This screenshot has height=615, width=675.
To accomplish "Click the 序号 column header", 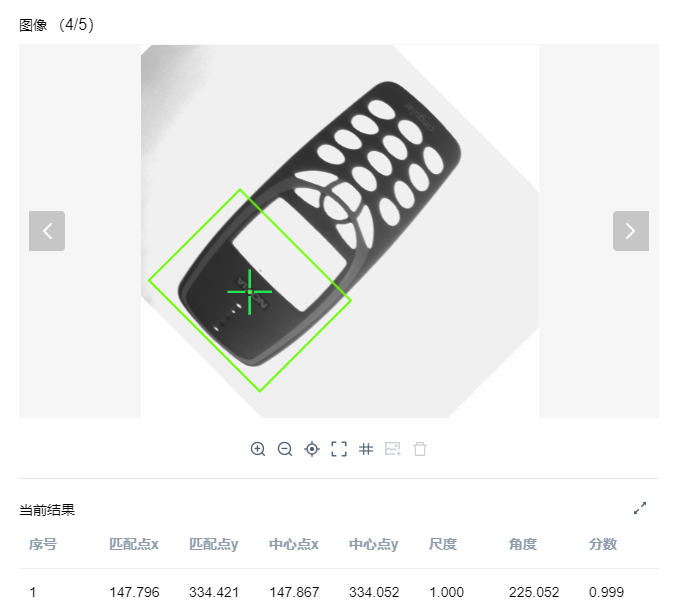I will click(x=43, y=544).
